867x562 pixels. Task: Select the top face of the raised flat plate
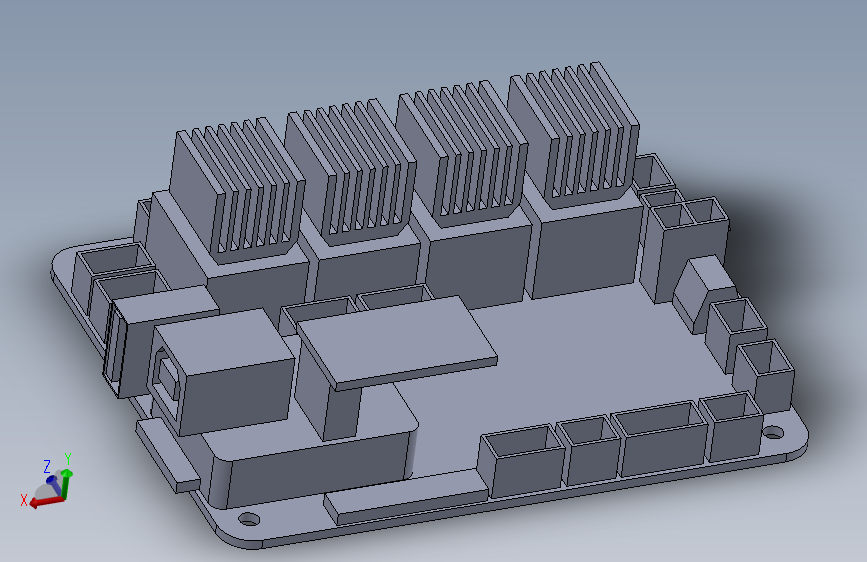click(396, 340)
